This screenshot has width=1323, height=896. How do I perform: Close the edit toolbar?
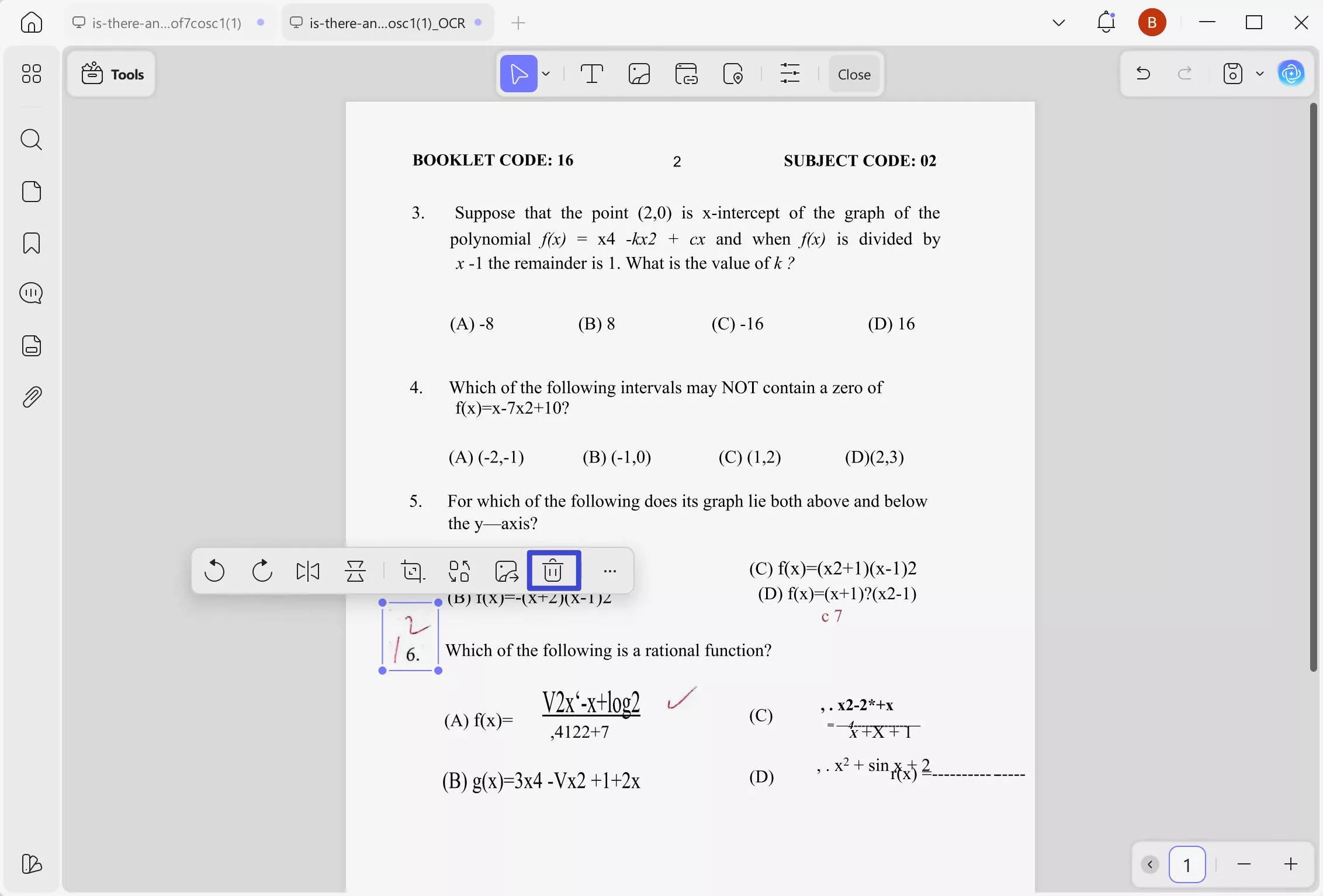854,74
